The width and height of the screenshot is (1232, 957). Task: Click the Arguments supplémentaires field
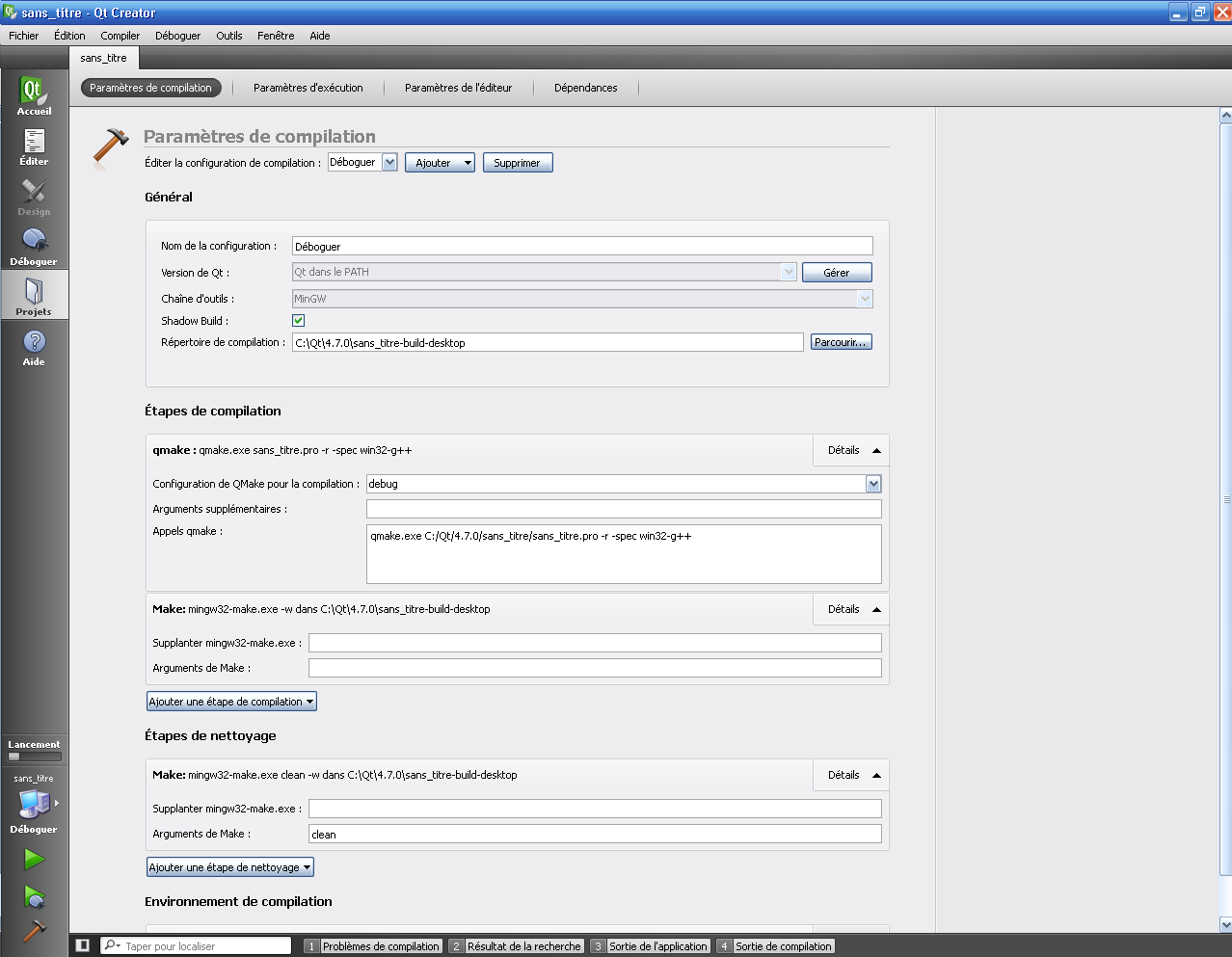[624, 509]
